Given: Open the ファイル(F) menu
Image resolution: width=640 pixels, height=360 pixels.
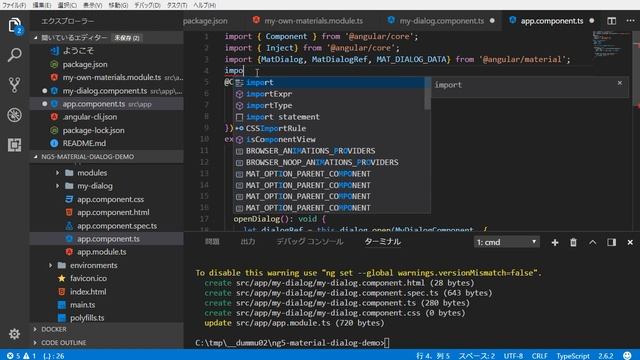Looking at the screenshot, I should click(14, 5).
